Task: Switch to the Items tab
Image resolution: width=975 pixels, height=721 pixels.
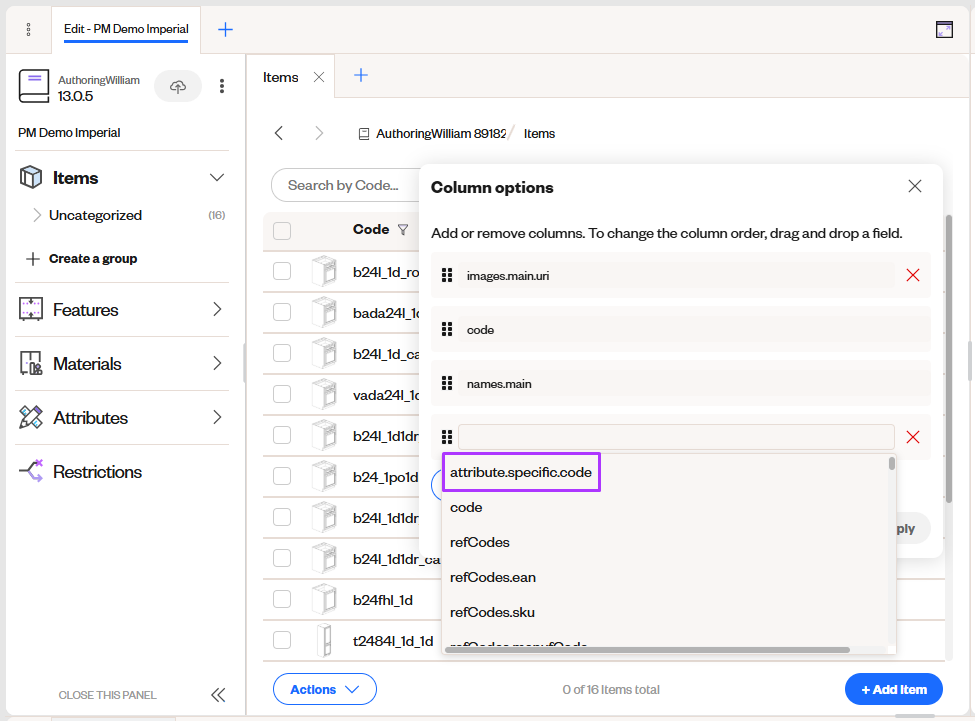Action: (281, 76)
